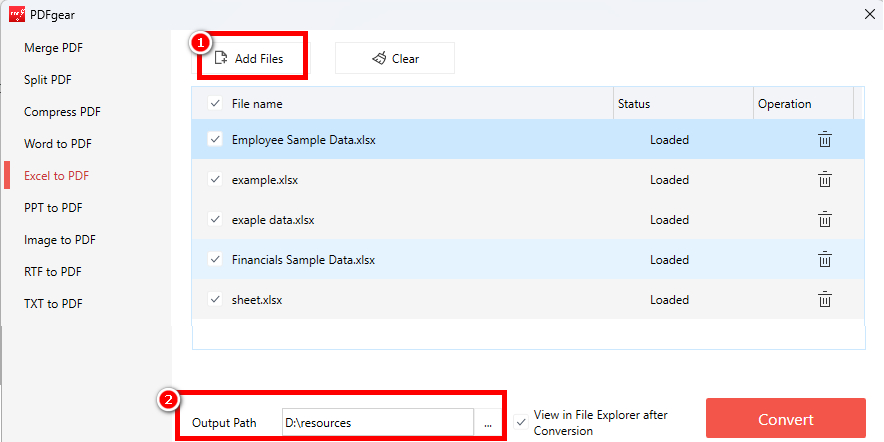Uncheck Employee Sample Data.xlsx checkbox
The height and width of the screenshot is (442, 884).
click(215, 140)
